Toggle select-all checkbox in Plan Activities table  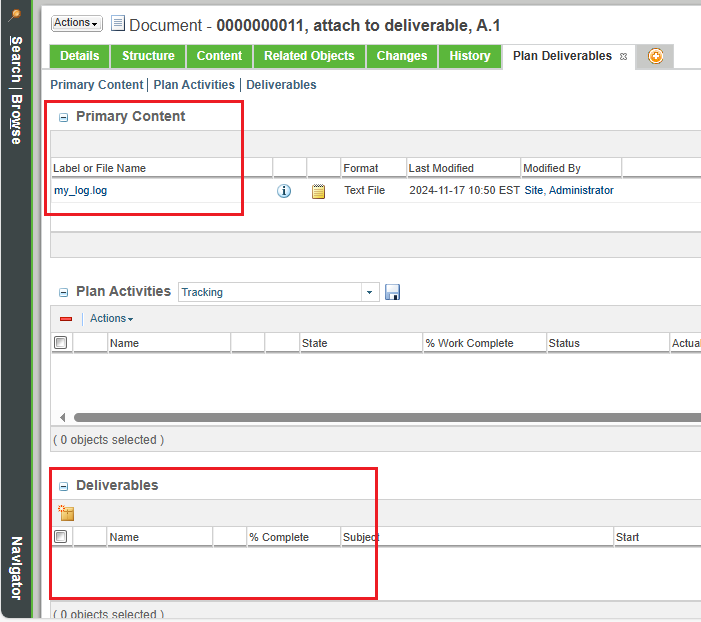(60, 343)
